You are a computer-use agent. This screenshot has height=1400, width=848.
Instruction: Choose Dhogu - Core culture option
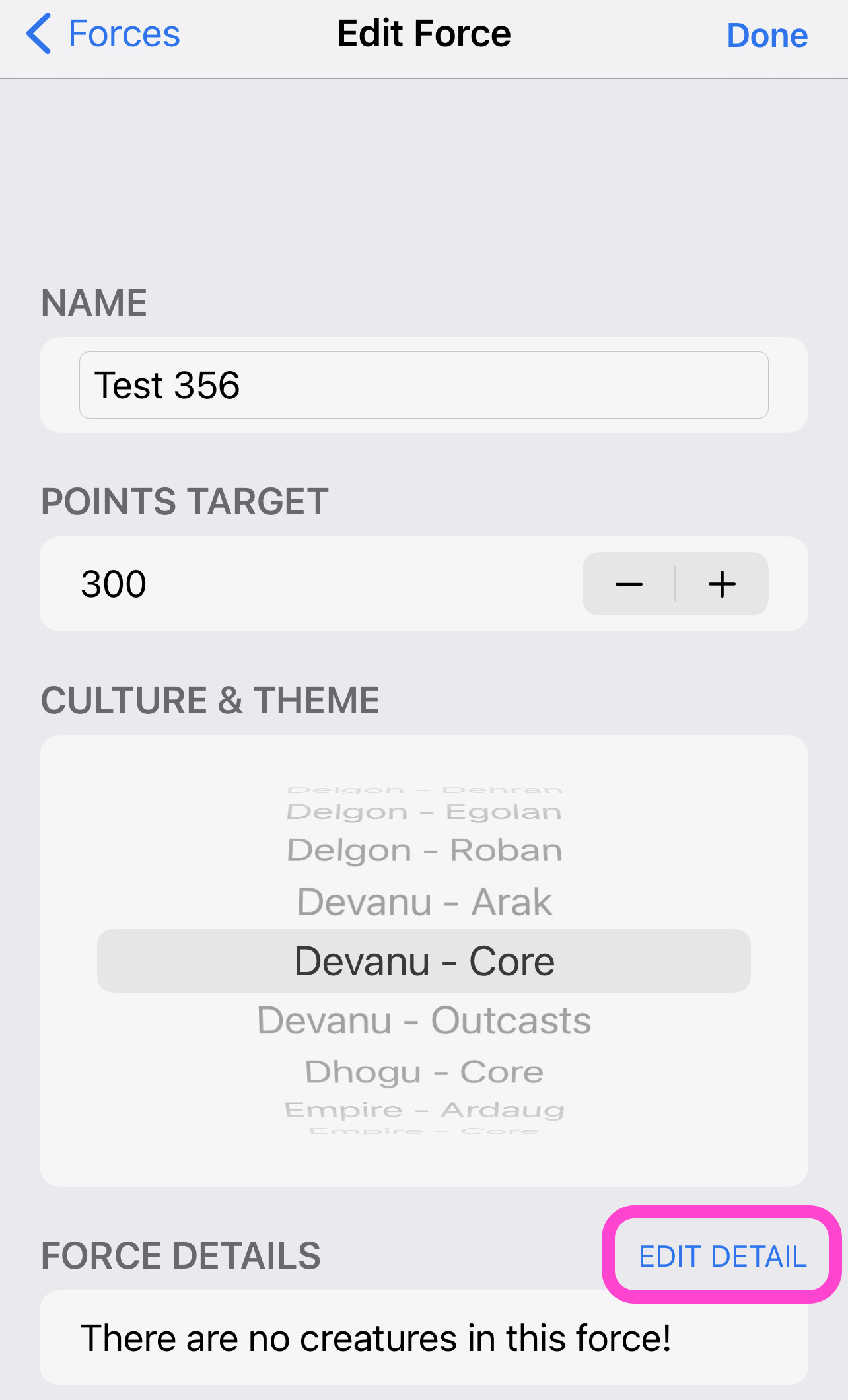pos(424,1072)
